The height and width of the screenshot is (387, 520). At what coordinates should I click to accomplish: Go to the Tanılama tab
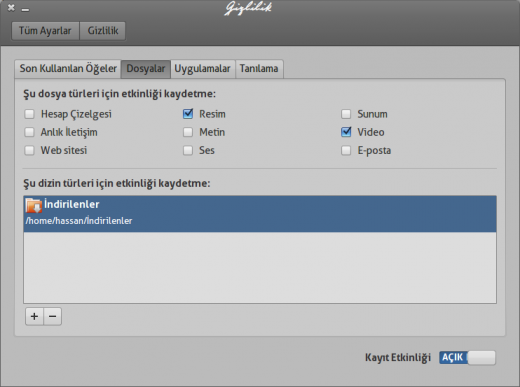[x=259, y=69]
